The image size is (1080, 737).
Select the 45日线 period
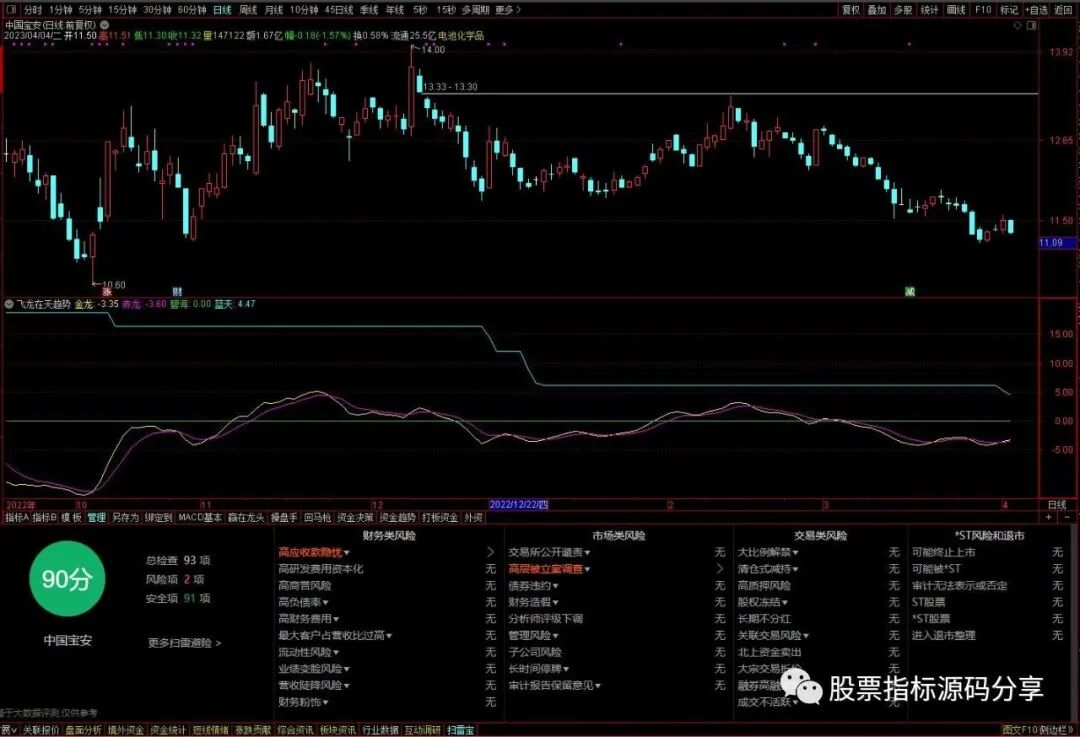[x=339, y=10]
